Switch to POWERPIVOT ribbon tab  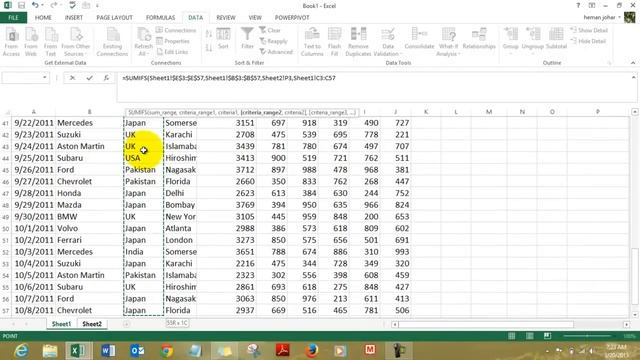coord(292,18)
